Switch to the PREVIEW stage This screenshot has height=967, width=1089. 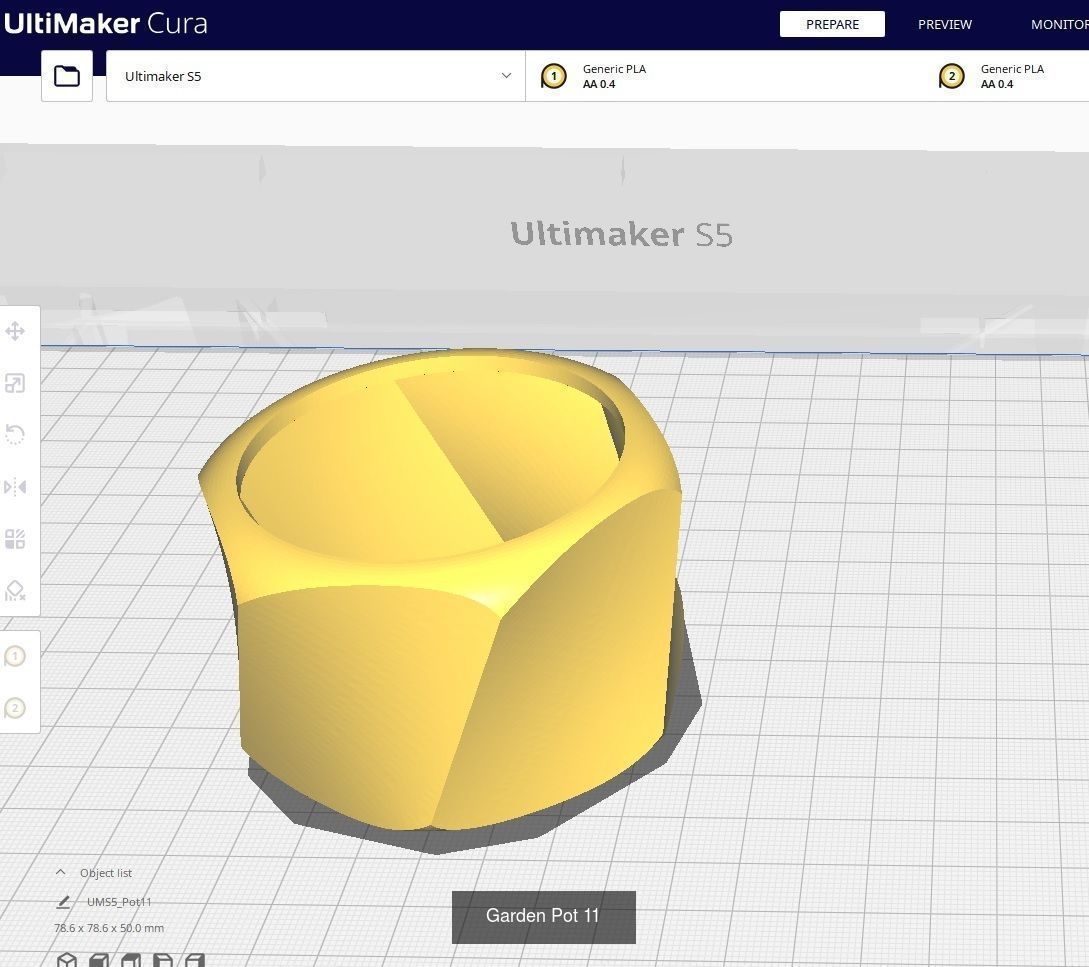pyautogui.click(x=945, y=24)
